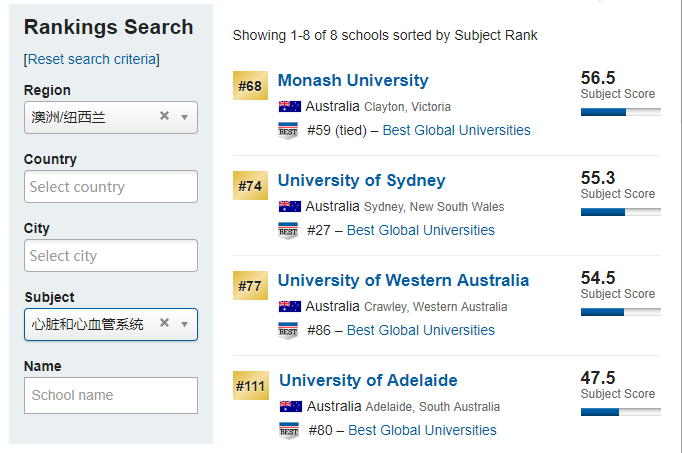The width and height of the screenshot is (682, 453).
Task: Focus the Select country field
Action: (x=111, y=187)
